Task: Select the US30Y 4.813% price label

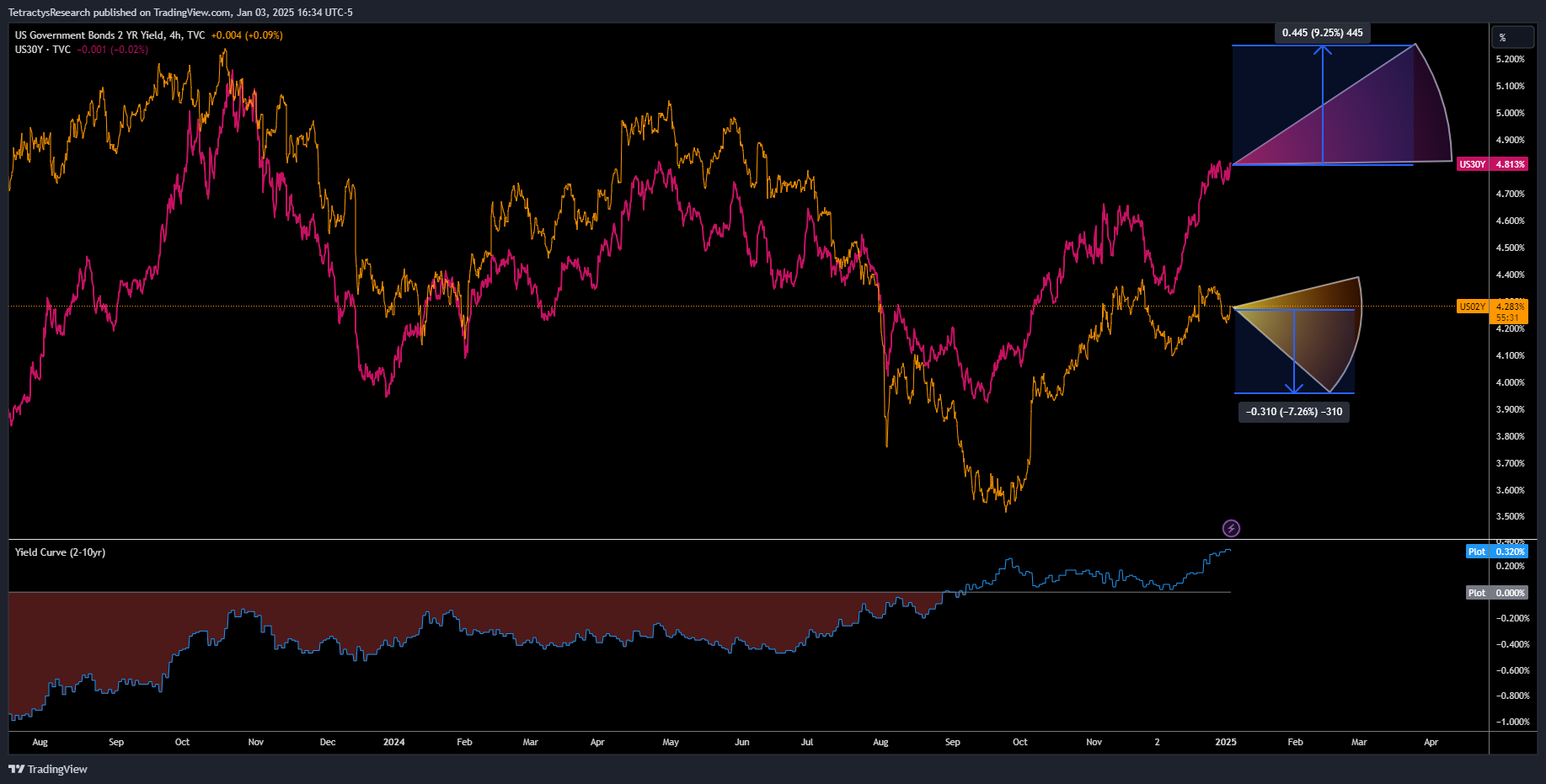Action: click(x=1492, y=164)
